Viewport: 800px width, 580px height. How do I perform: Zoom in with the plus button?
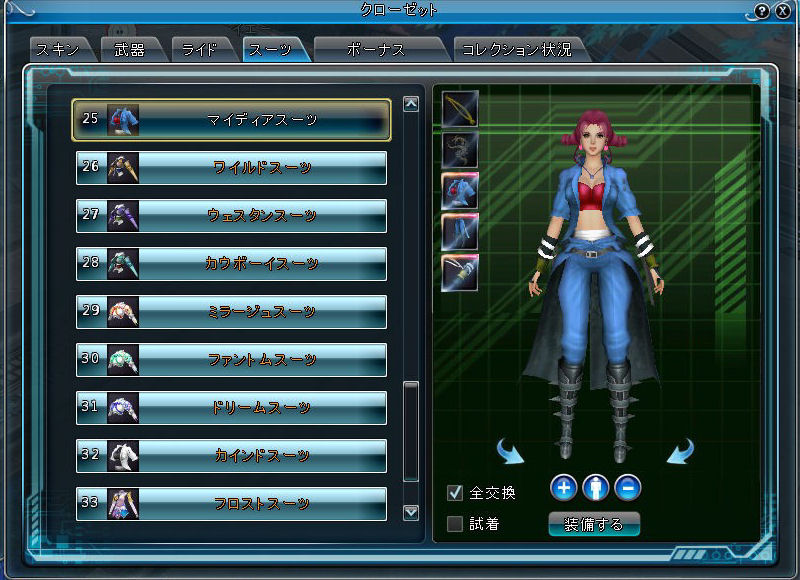564,488
